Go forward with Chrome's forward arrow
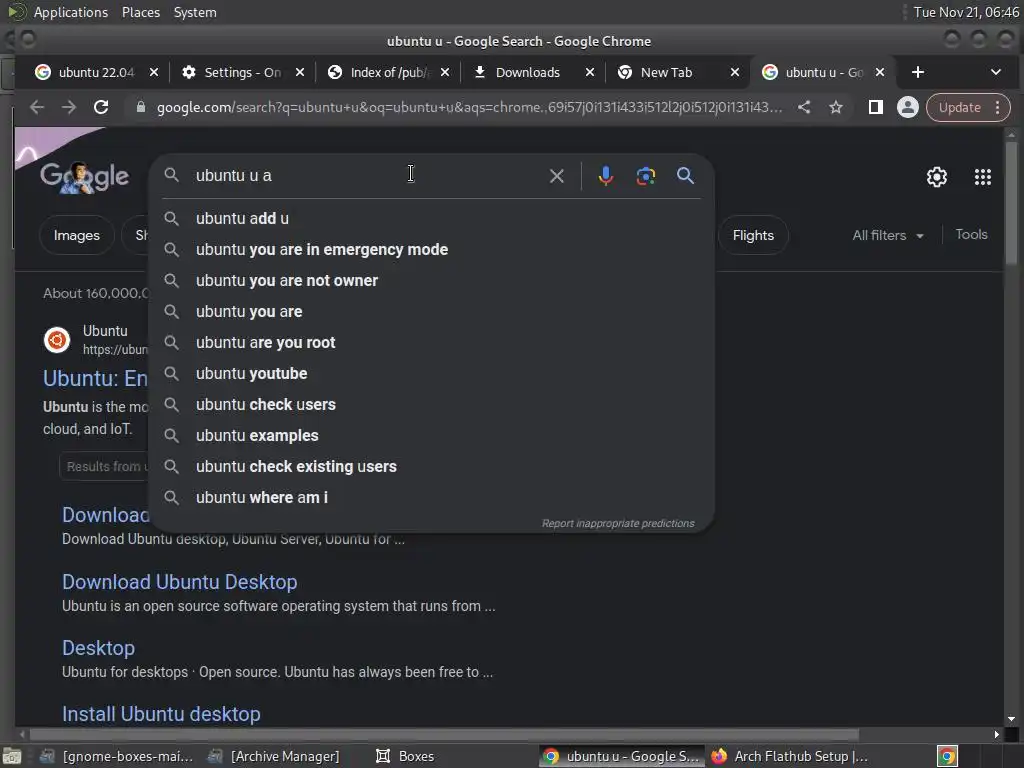The width and height of the screenshot is (1024, 768). point(69,107)
